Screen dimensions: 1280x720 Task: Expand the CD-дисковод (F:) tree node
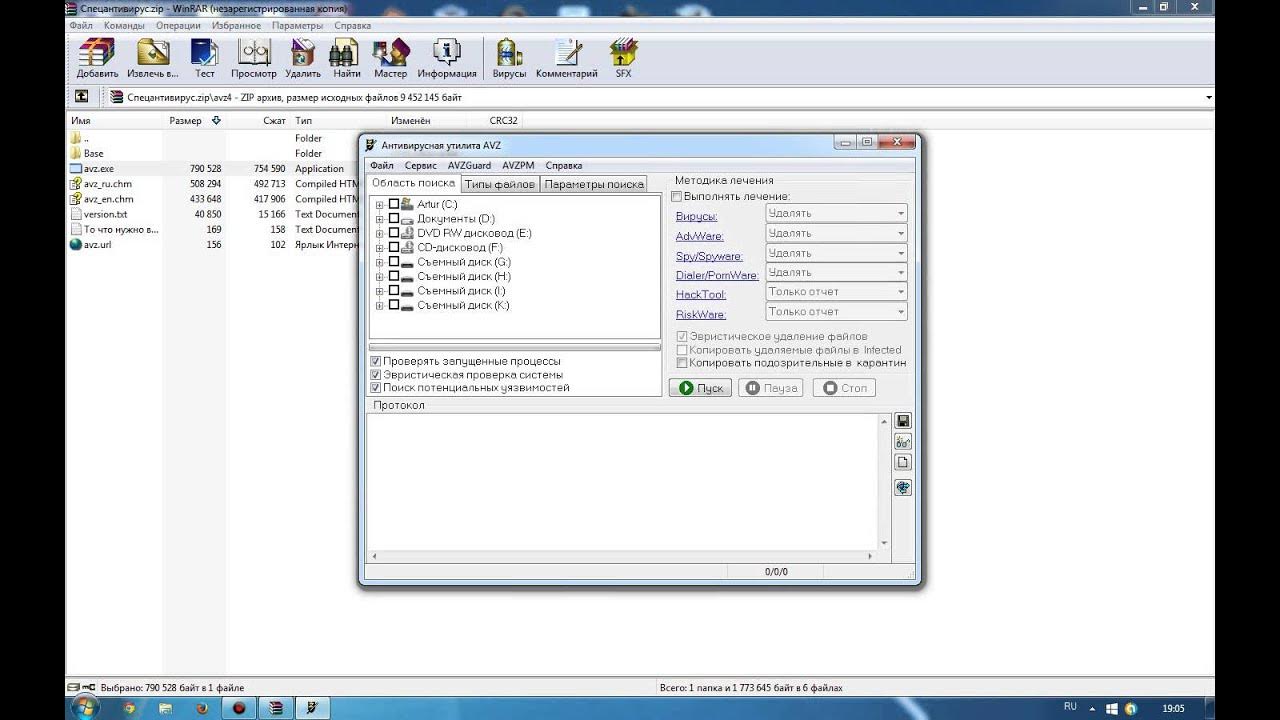click(380, 248)
